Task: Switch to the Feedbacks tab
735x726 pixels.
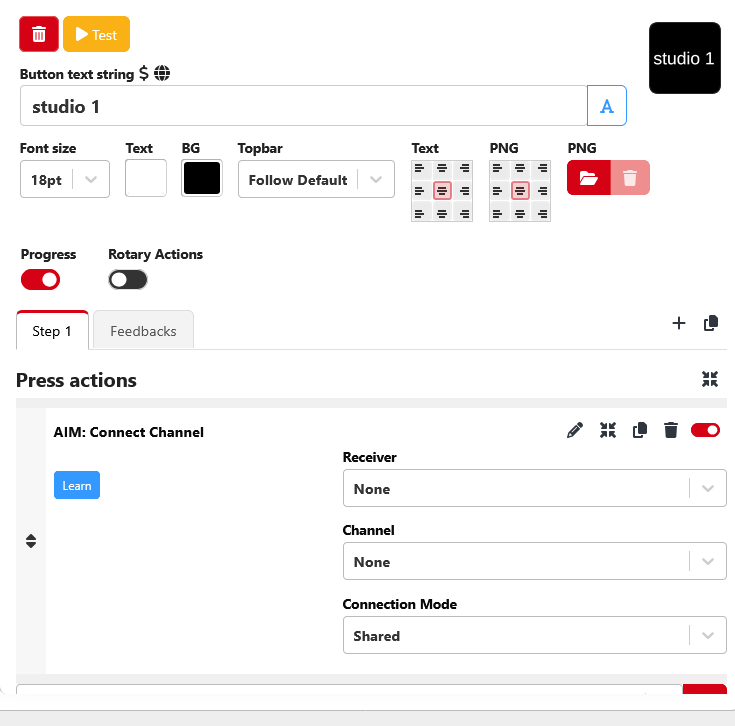Action: point(143,331)
